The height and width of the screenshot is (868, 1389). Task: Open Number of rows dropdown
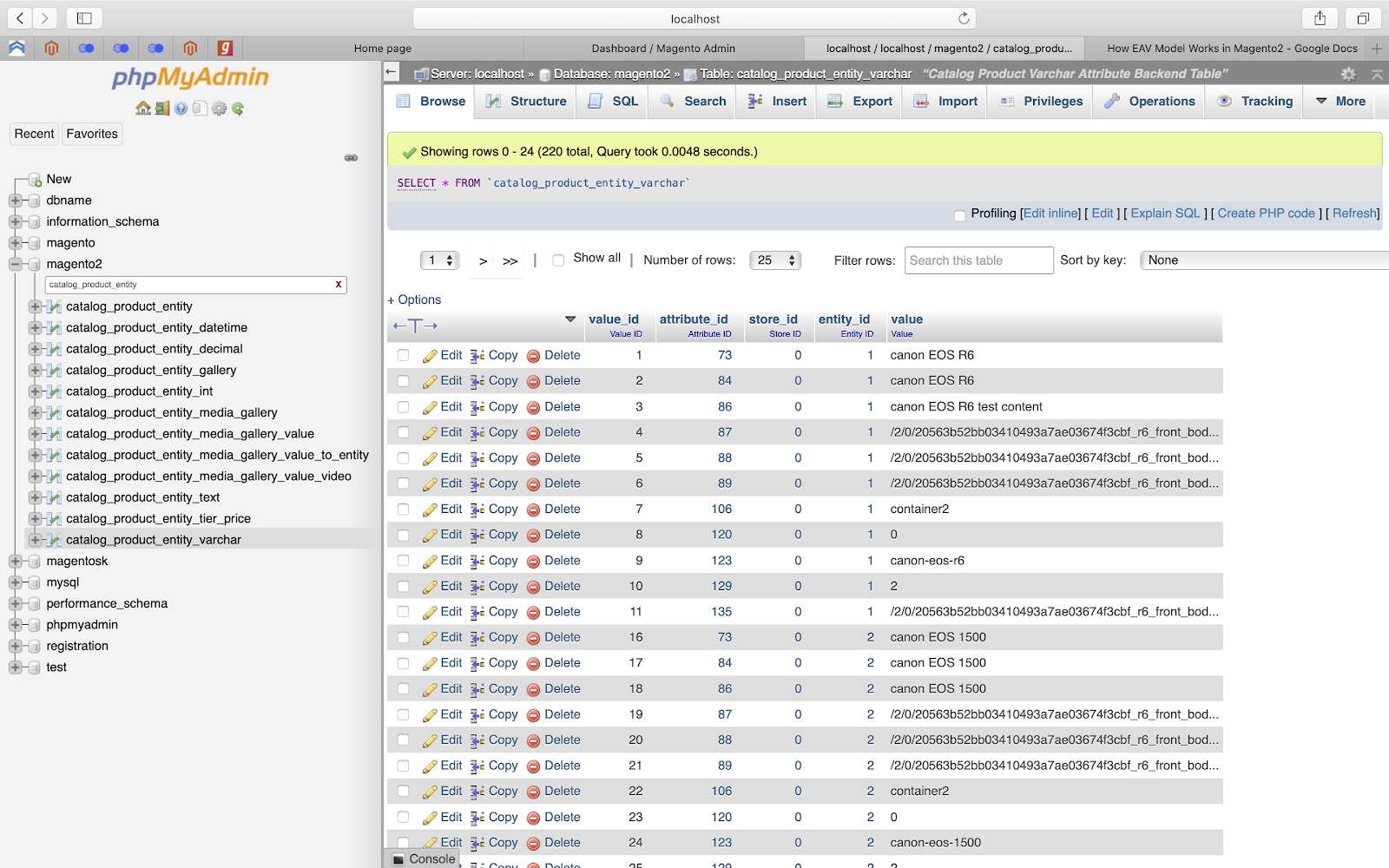point(775,260)
